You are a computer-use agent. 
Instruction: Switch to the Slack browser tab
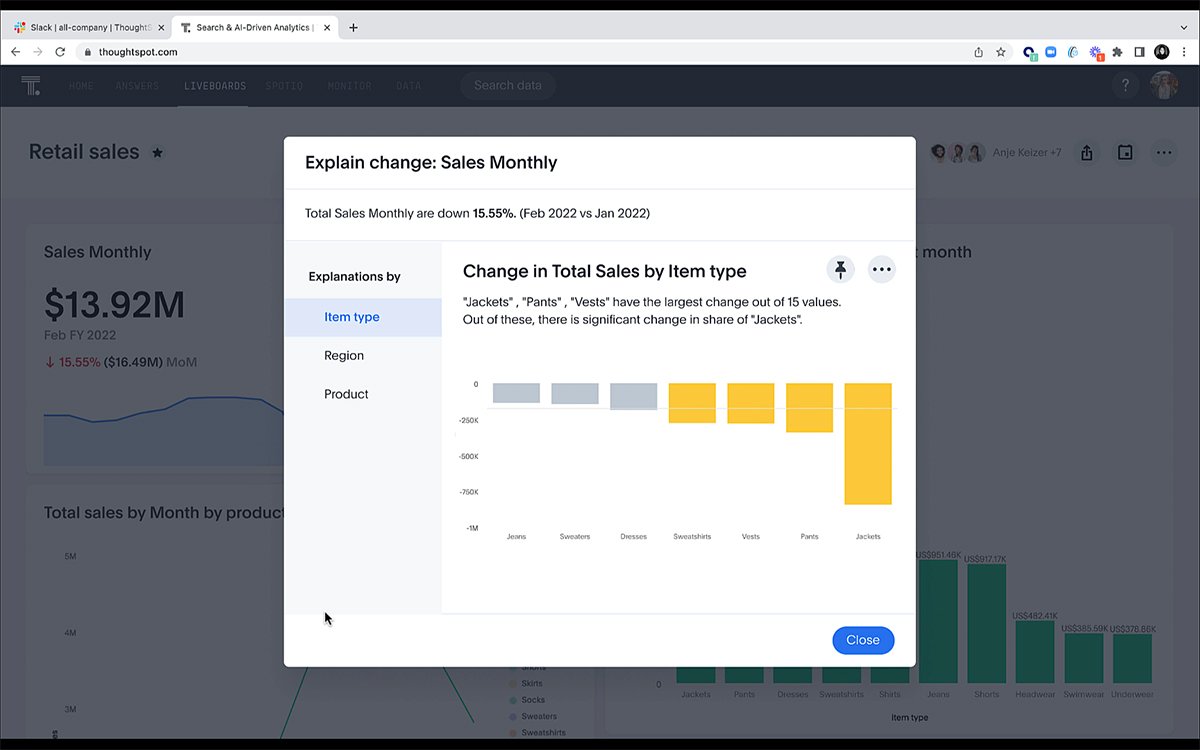(x=88, y=27)
